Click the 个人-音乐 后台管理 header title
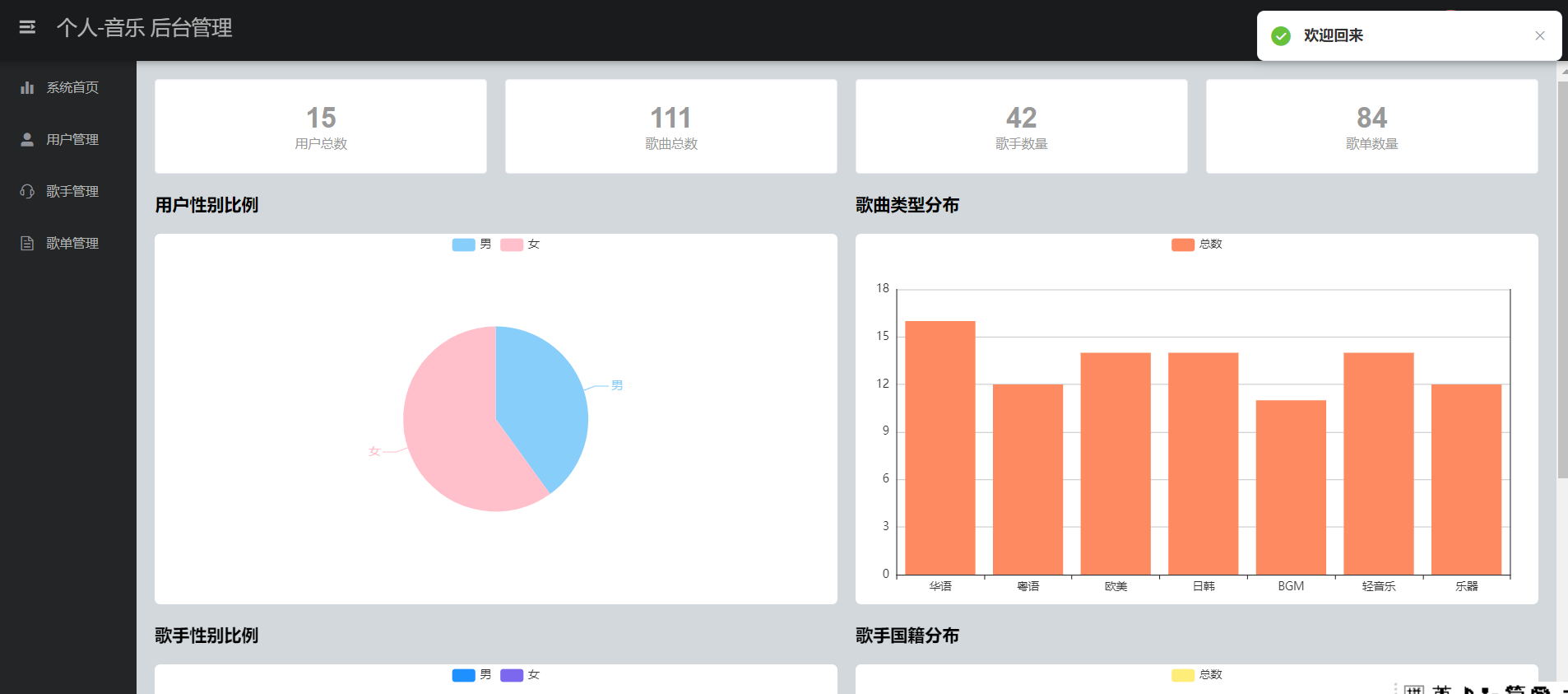Viewport: 1568px width, 694px height. (144, 28)
